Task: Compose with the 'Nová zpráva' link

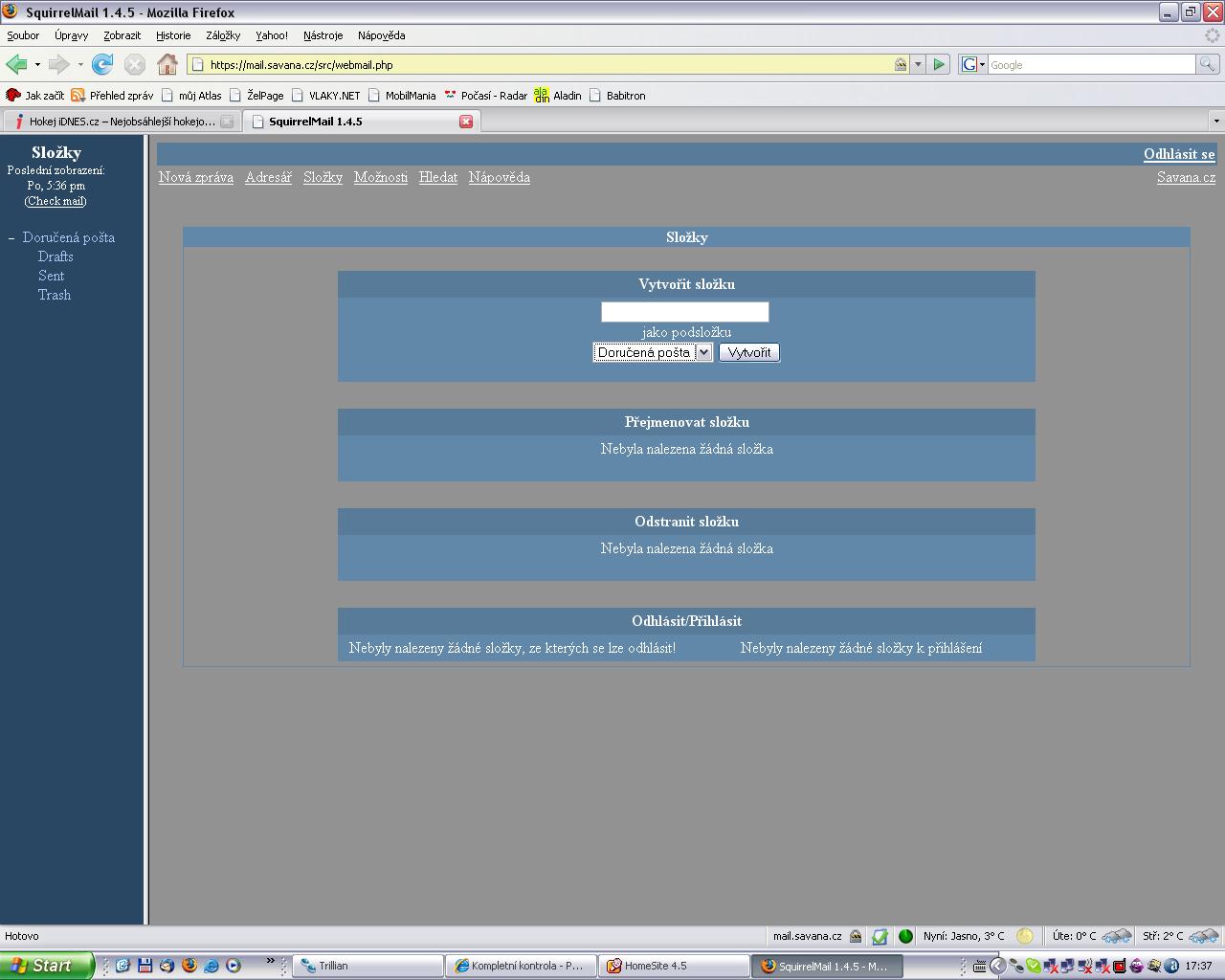Action: click(196, 177)
